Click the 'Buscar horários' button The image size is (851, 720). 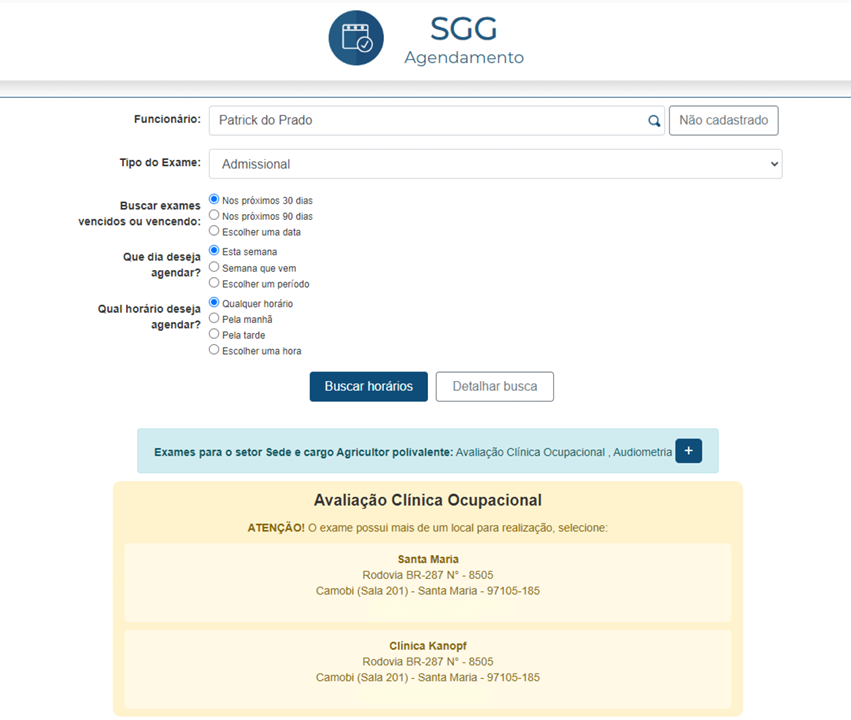[369, 387]
